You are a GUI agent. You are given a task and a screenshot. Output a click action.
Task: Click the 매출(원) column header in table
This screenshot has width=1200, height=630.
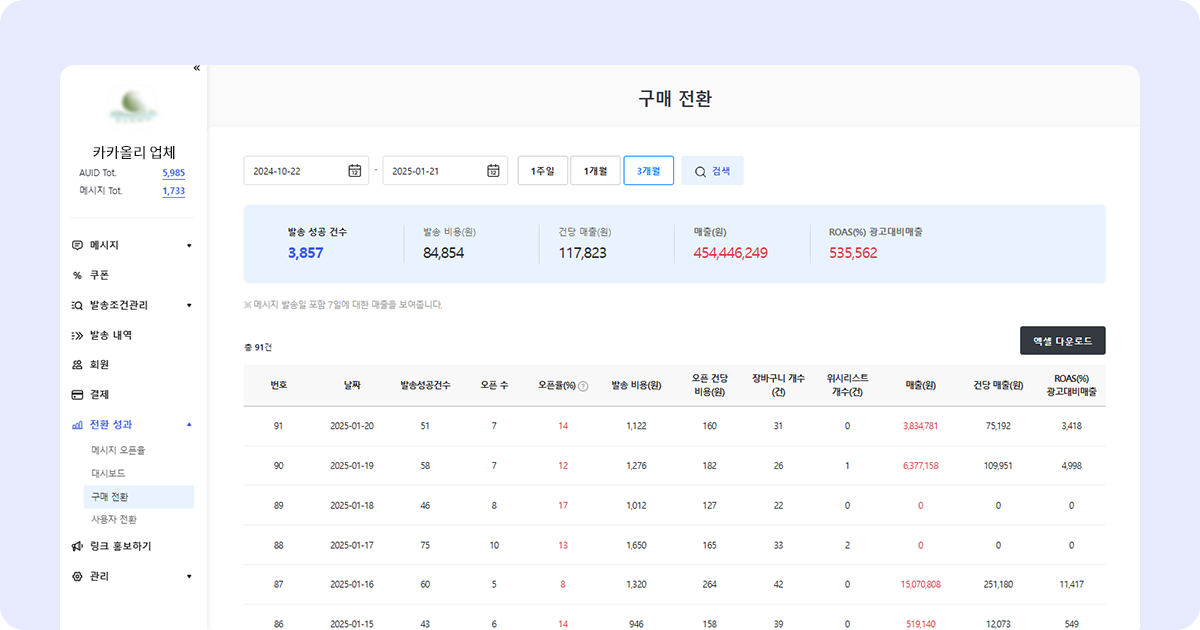coord(920,386)
